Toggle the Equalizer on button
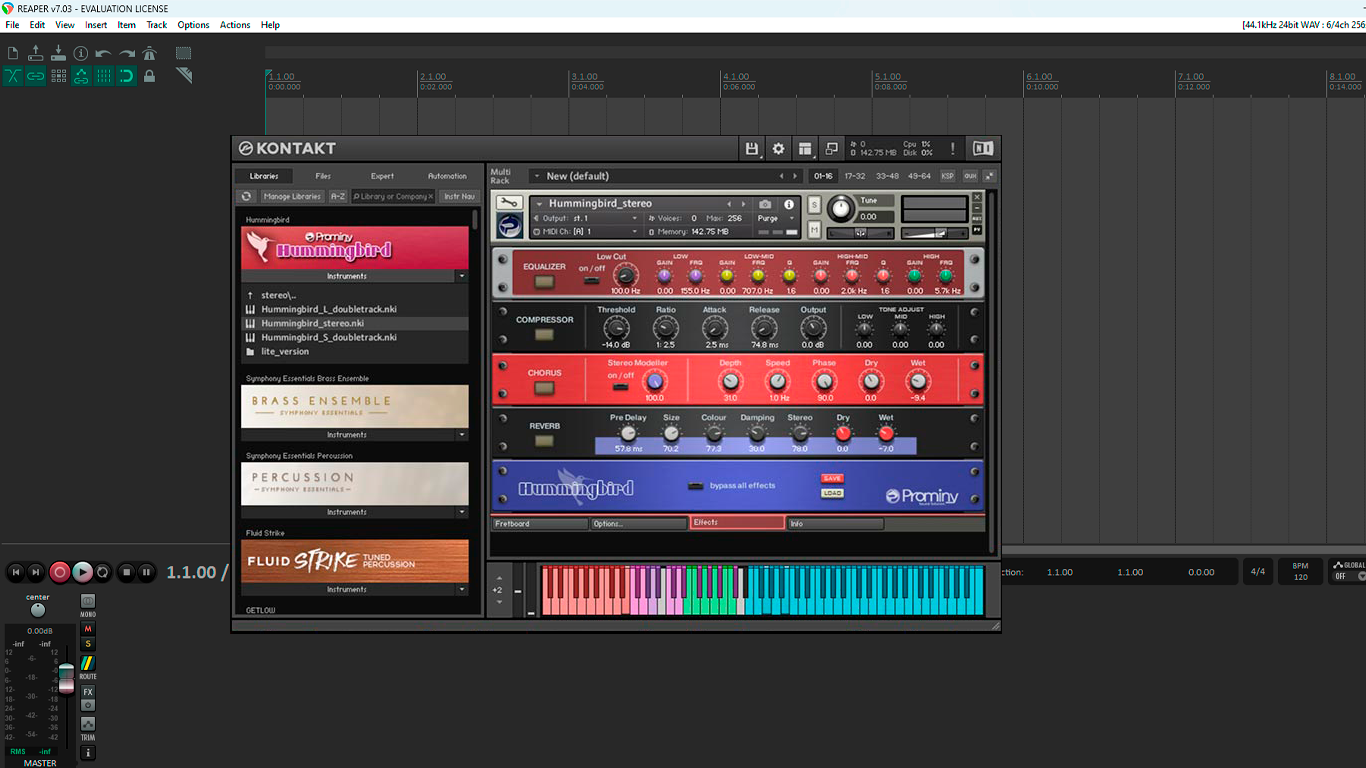 pos(545,282)
